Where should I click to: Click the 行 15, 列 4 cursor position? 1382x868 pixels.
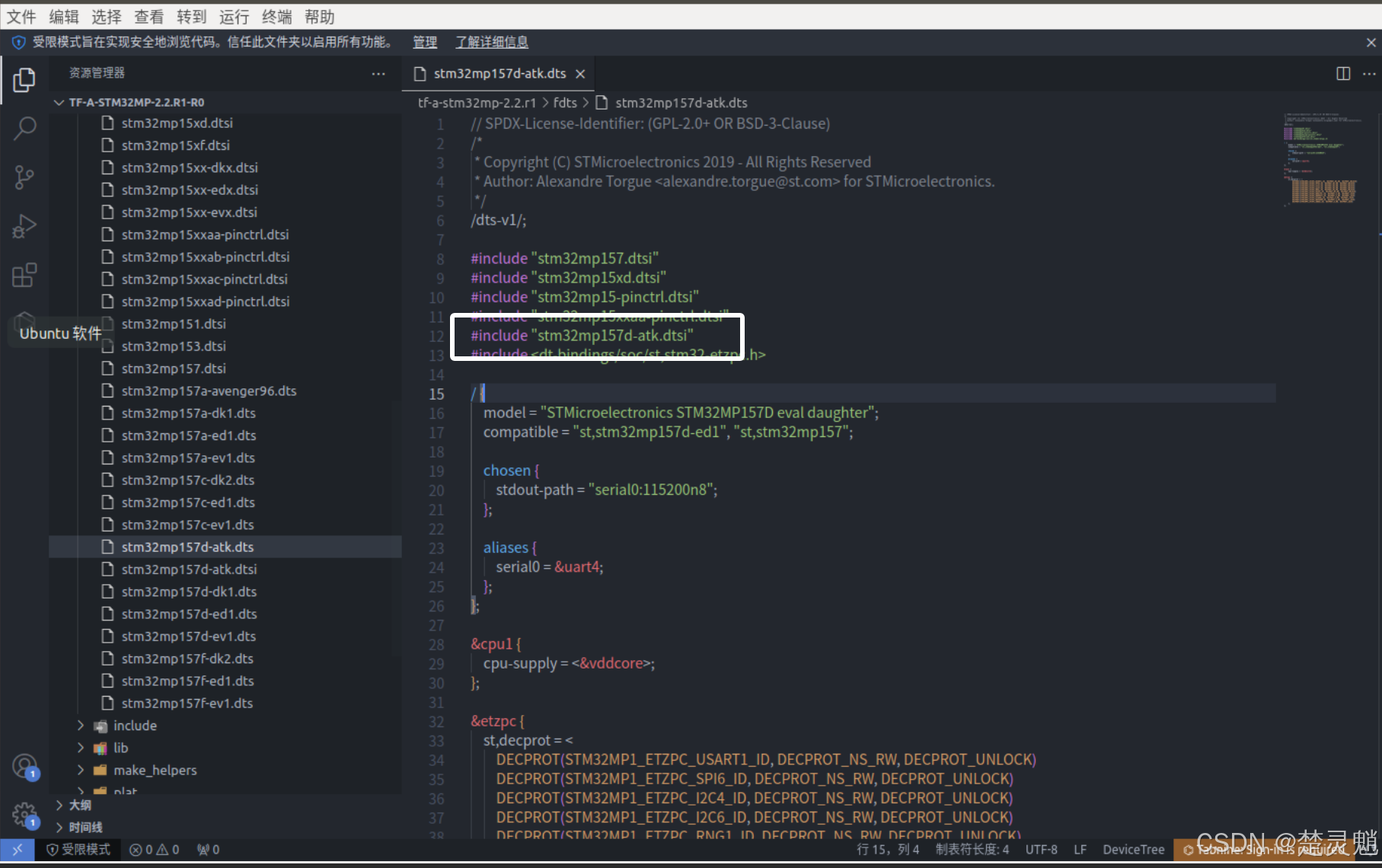click(x=888, y=850)
